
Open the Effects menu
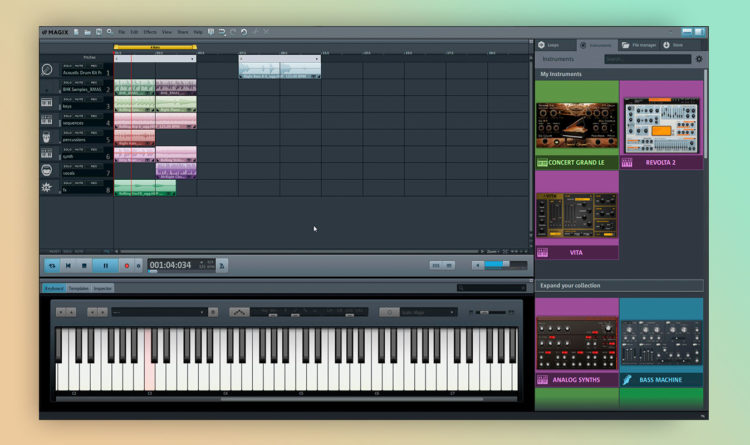tap(150, 32)
